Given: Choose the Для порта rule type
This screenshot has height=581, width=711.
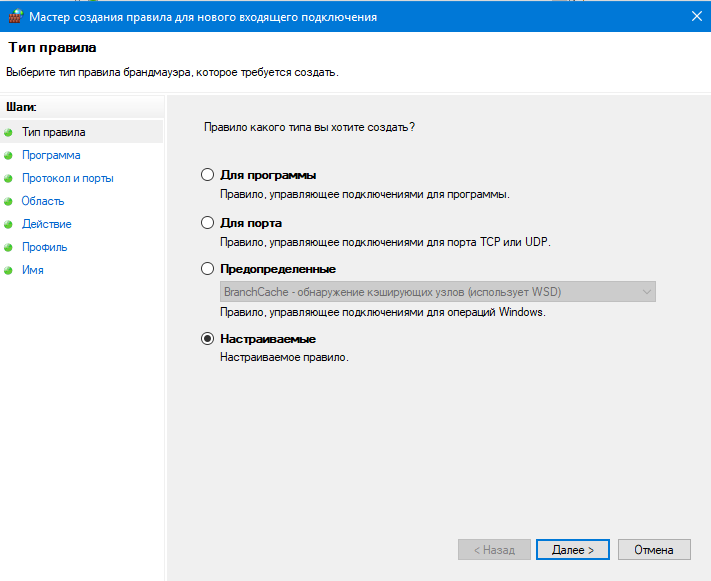Looking at the screenshot, I should pyautogui.click(x=208, y=222).
